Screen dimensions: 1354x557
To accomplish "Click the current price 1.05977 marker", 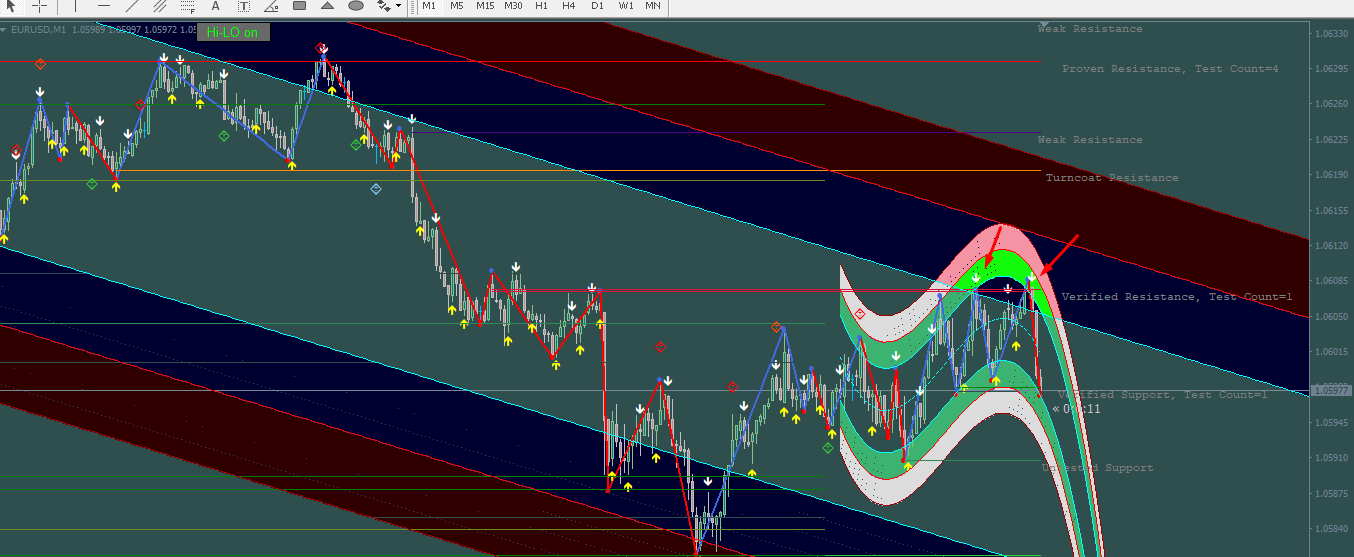I will [x=1331, y=390].
